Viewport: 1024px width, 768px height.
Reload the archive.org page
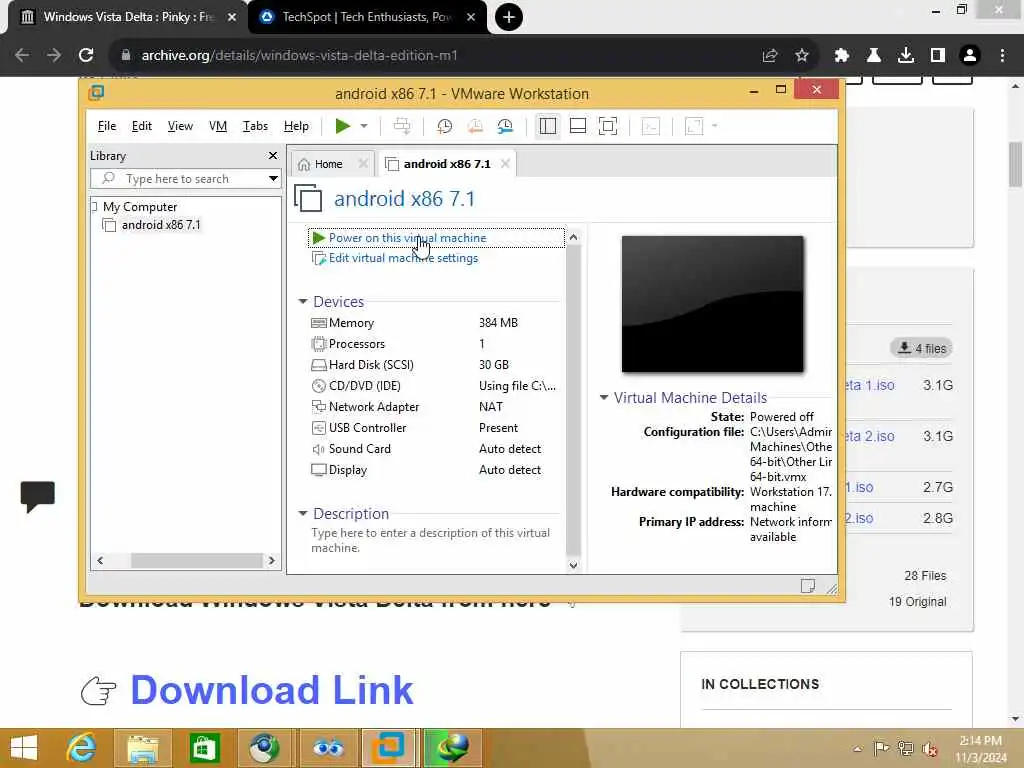[86, 55]
